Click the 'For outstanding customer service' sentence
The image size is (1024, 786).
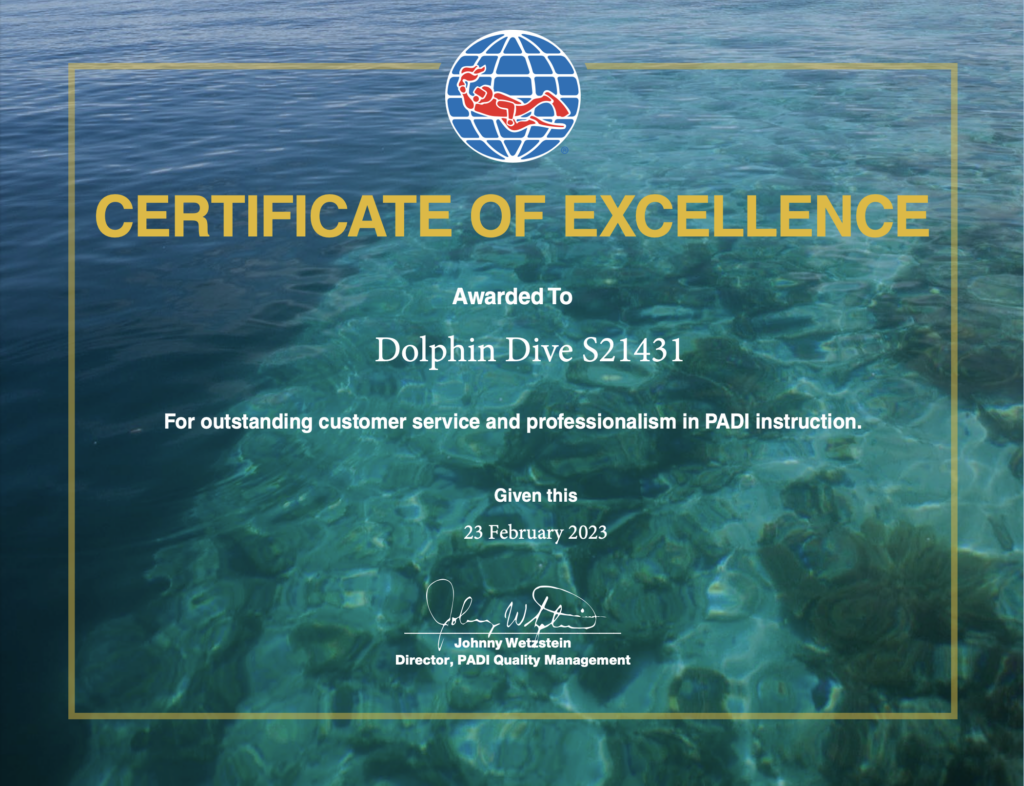click(x=513, y=422)
